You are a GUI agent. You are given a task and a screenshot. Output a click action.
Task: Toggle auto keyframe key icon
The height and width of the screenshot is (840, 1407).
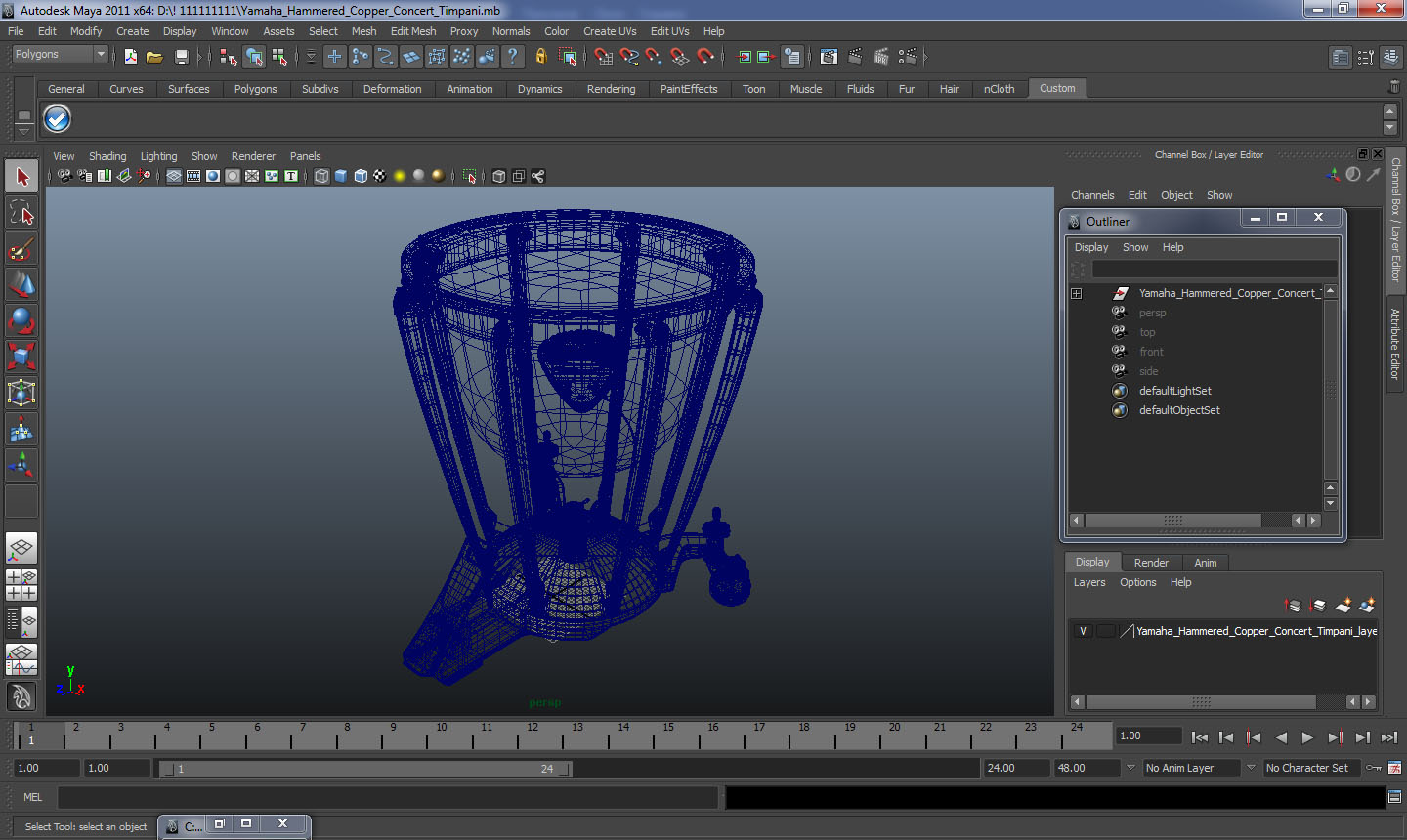click(1374, 768)
